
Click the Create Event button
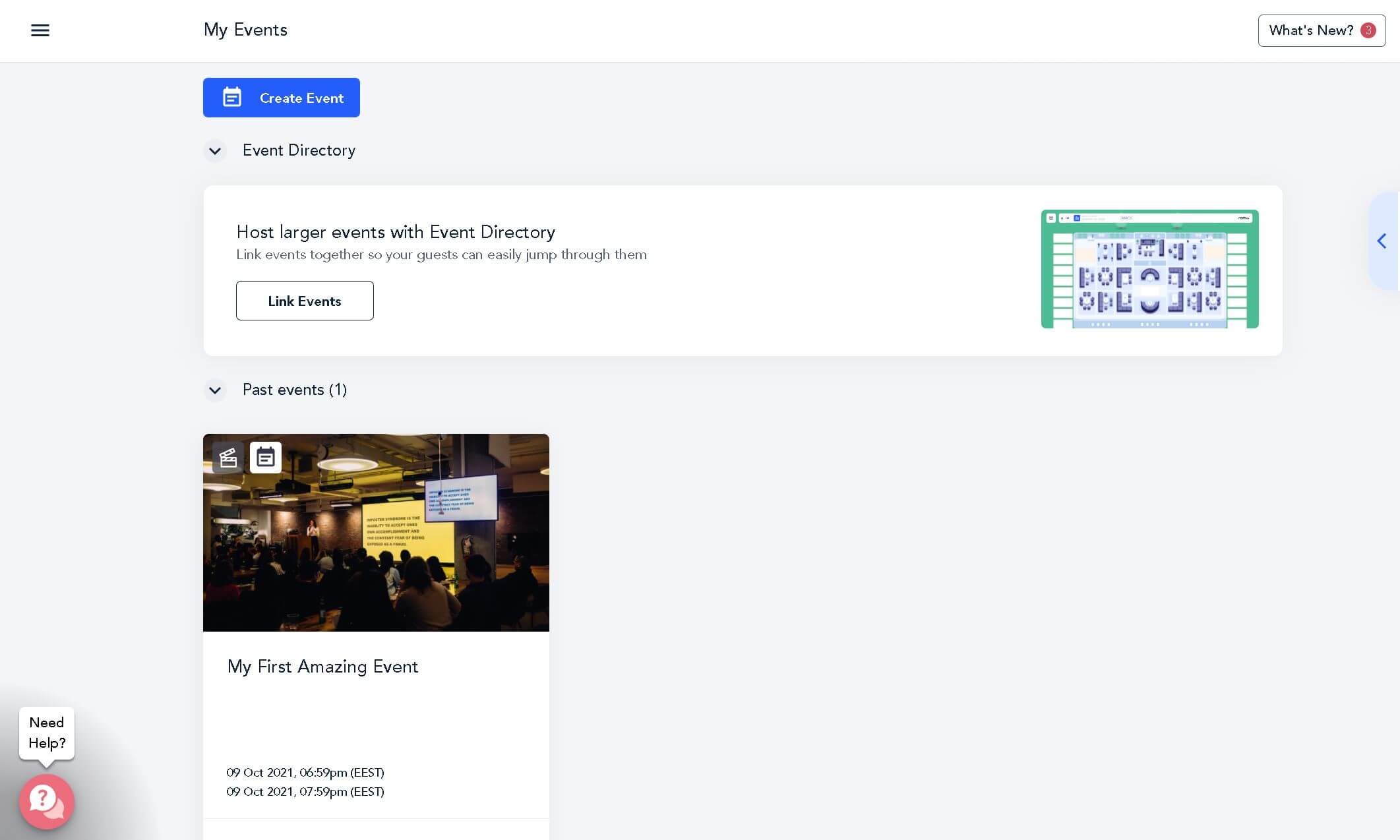pos(282,98)
